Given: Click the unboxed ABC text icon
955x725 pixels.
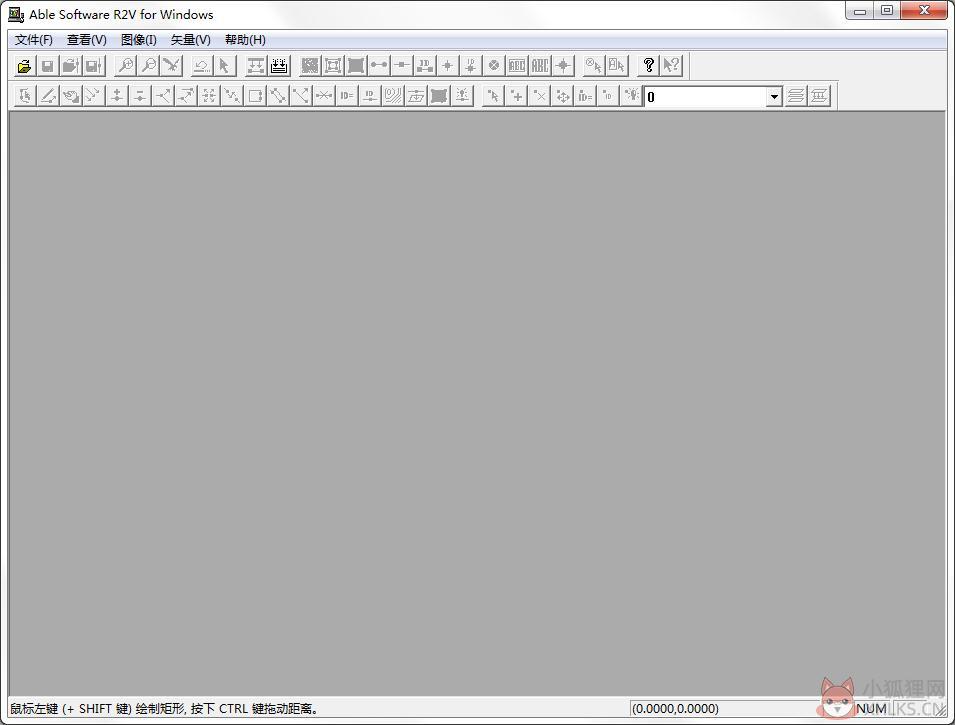Looking at the screenshot, I should (540, 65).
